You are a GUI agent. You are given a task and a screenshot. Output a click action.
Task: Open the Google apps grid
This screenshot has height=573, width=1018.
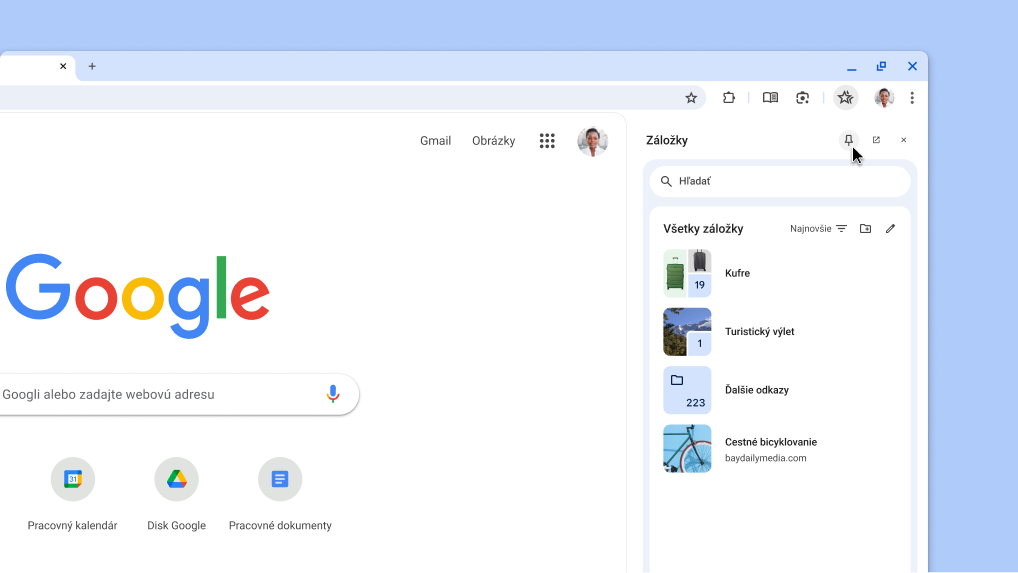point(547,141)
